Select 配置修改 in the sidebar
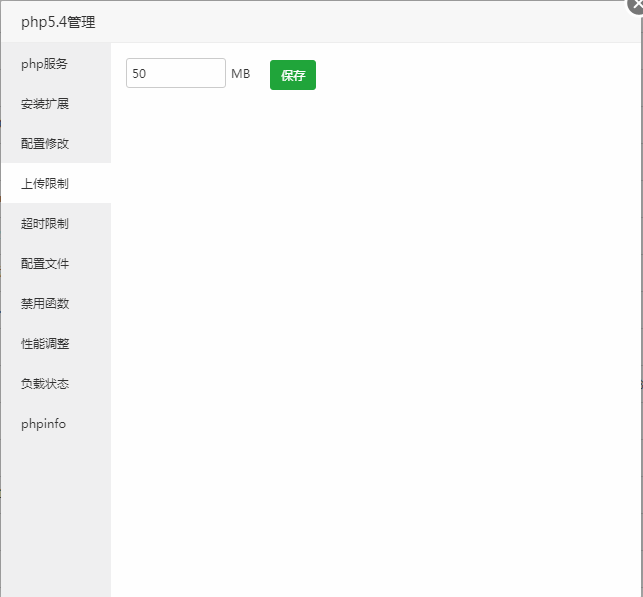643x597 pixels. pyautogui.click(x=56, y=144)
